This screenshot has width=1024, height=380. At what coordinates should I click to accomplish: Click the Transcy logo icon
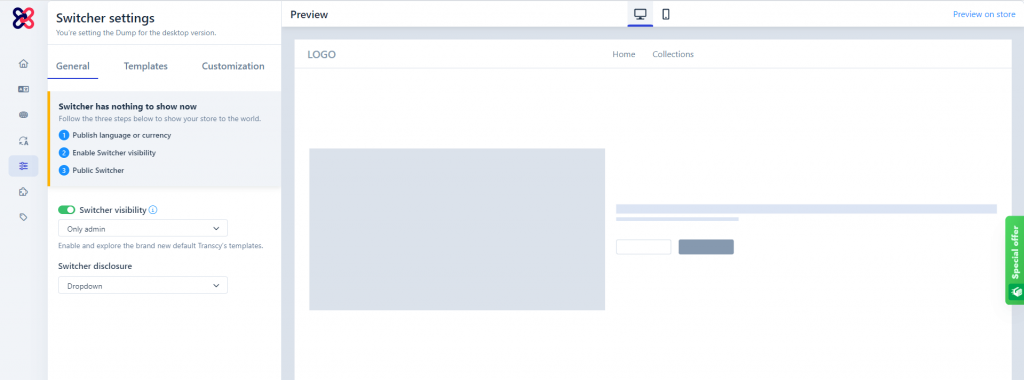(x=24, y=18)
